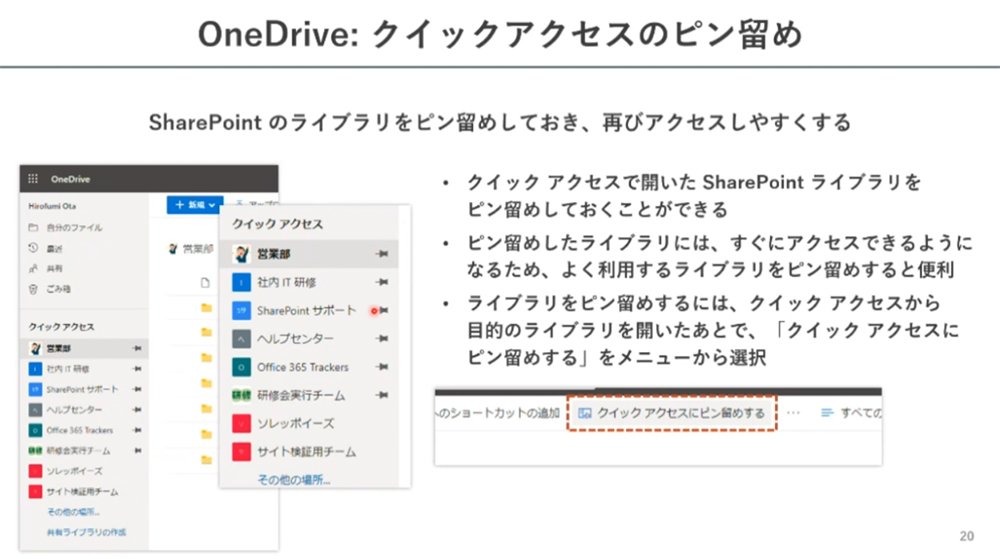This screenshot has width=1000, height=559.
Task: Open Office 365 Trackers in the popup
Action: [x=303, y=367]
